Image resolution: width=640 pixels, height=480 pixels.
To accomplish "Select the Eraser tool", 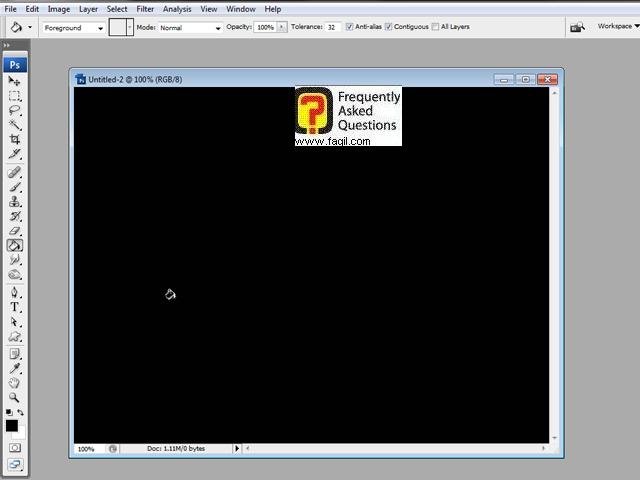I will [15, 230].
